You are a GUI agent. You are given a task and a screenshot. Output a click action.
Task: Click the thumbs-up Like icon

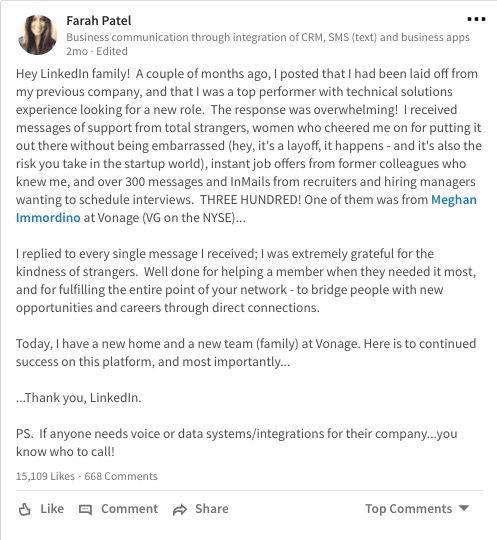(24, 509)
